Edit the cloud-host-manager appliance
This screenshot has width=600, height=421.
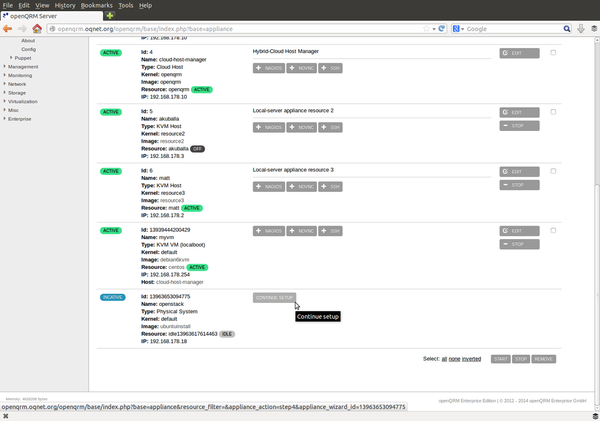point(519,53)
